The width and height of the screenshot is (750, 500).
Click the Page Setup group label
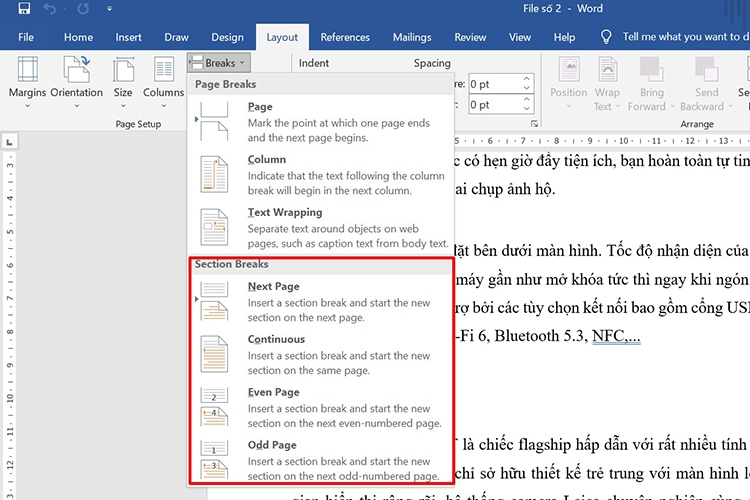tap(138, 124)
